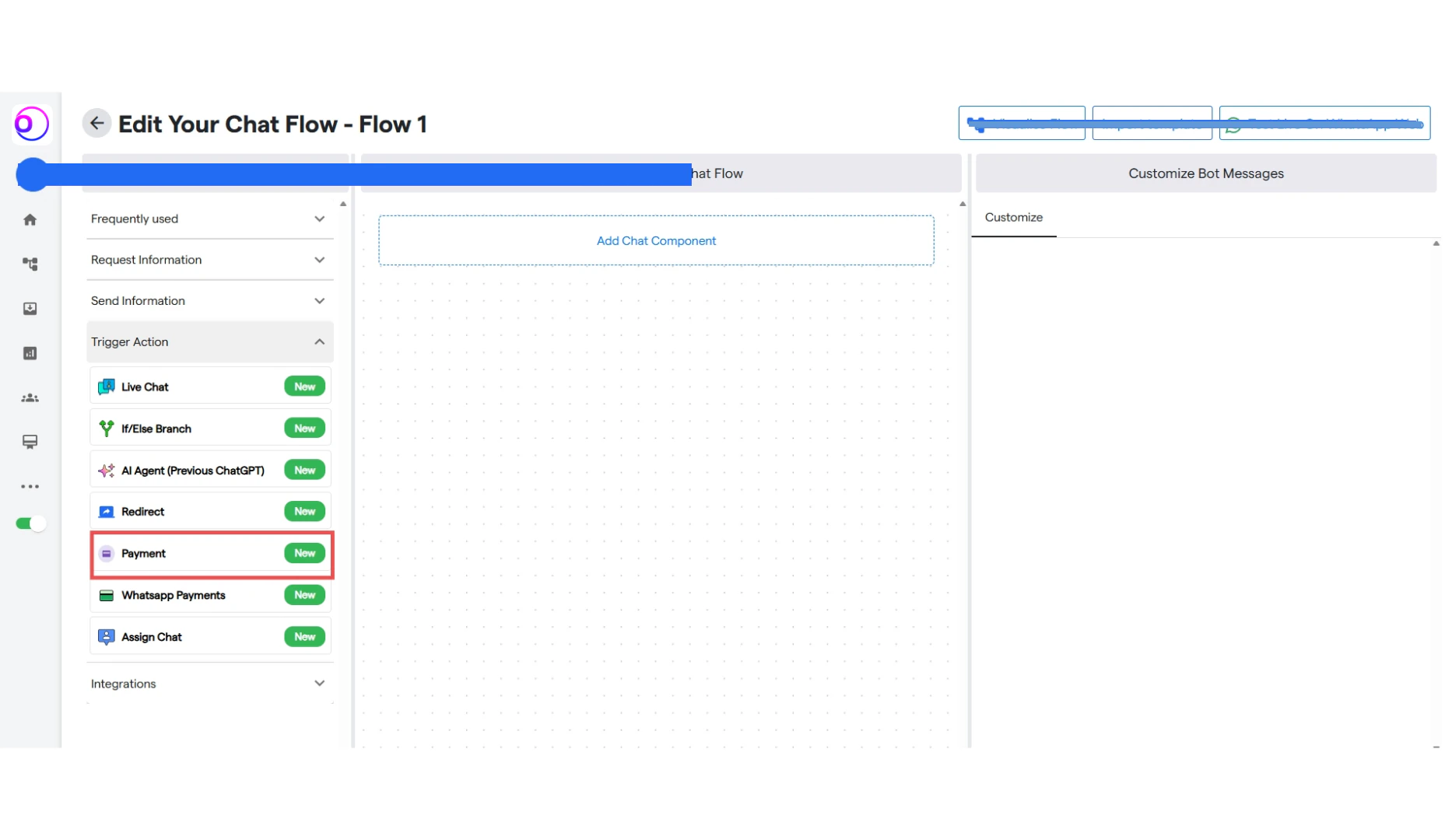
Task: Expand the Request Information section
Action: coord(209,260)
